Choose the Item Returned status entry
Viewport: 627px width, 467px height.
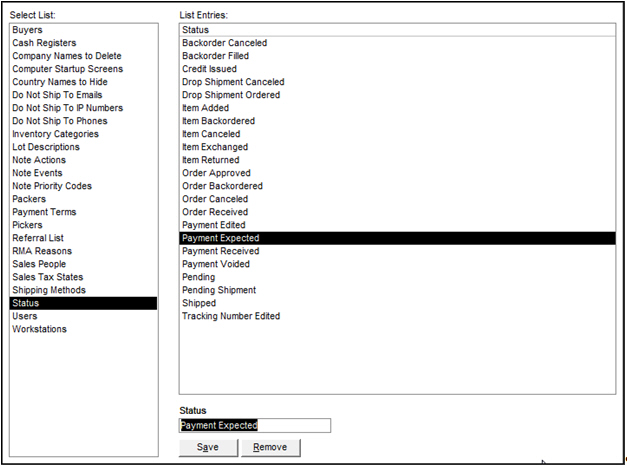click(x=210, y=160)
